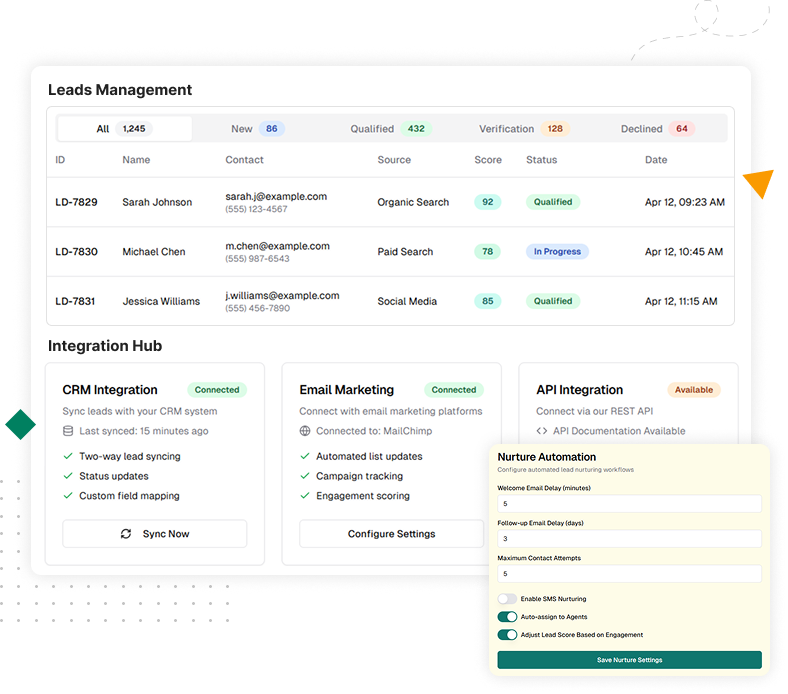Click the API Integration Available badge
Viewport: 788px width, 694px height.
(695, 390)
